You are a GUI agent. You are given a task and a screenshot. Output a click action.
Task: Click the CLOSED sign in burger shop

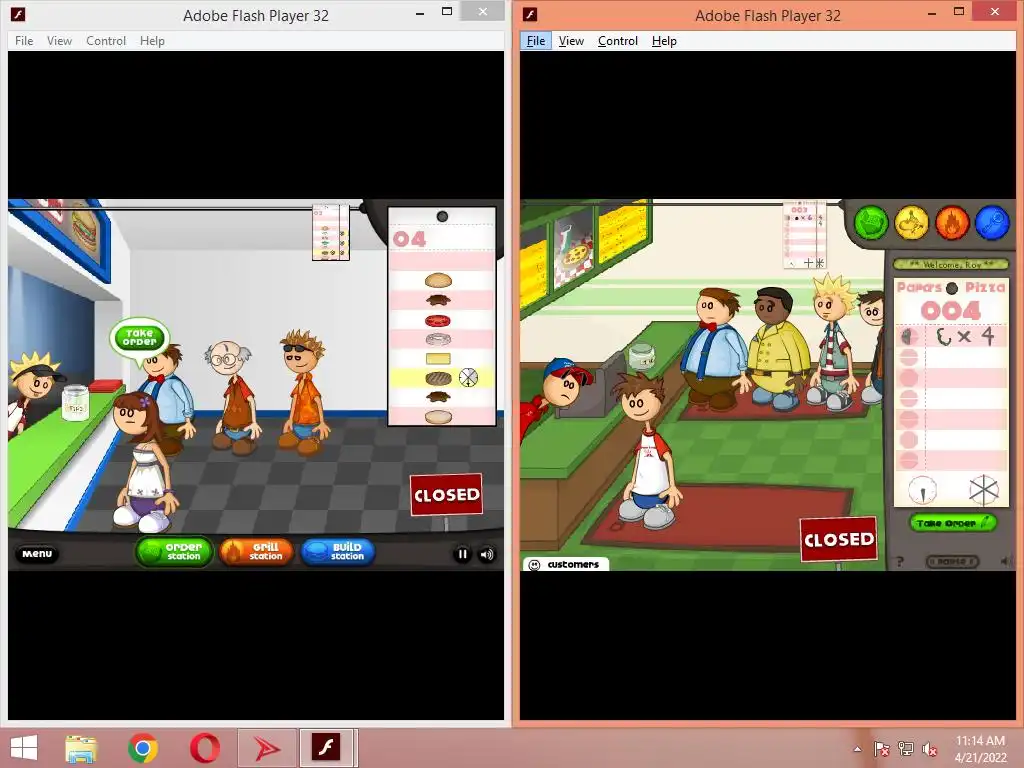click(x=447, y=494)
